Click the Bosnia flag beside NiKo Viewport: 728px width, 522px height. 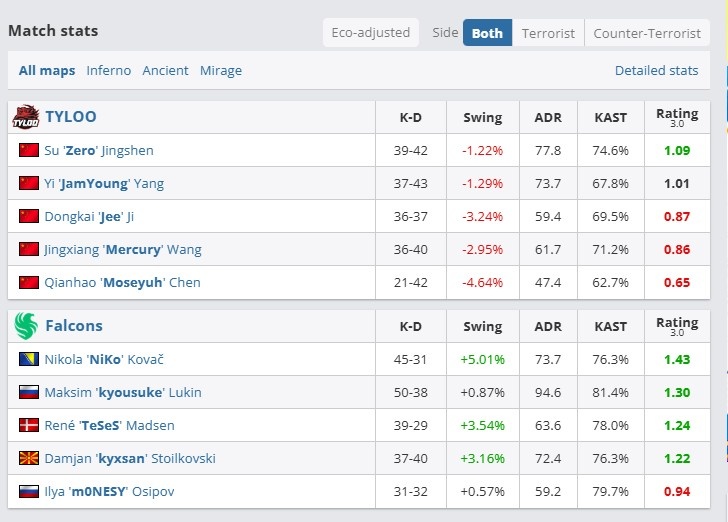click(x=28, y=359)
